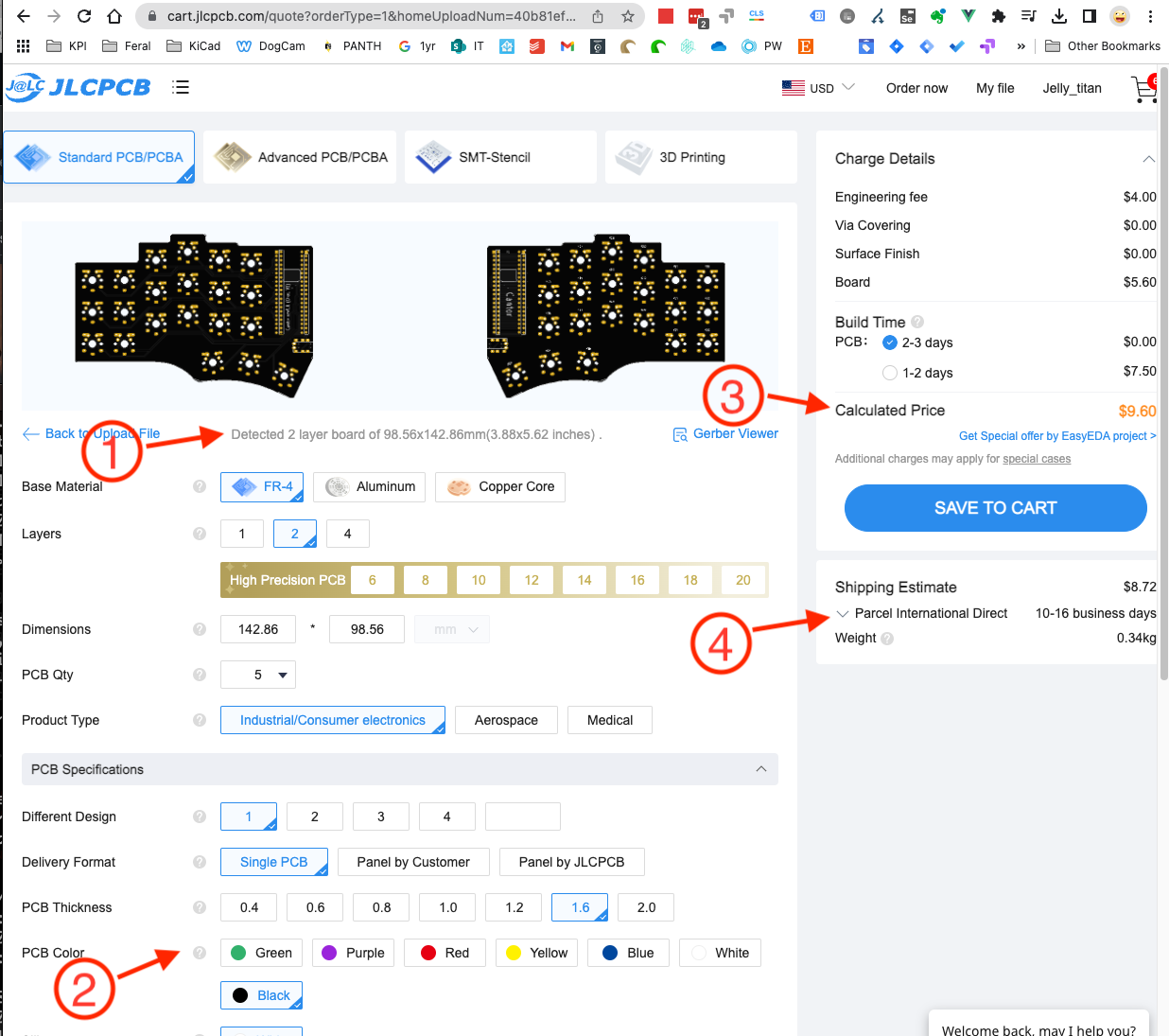Screen dimensions: 1169x1036
Task: Click SAVE TO CART button
Action: coord(996,508)
